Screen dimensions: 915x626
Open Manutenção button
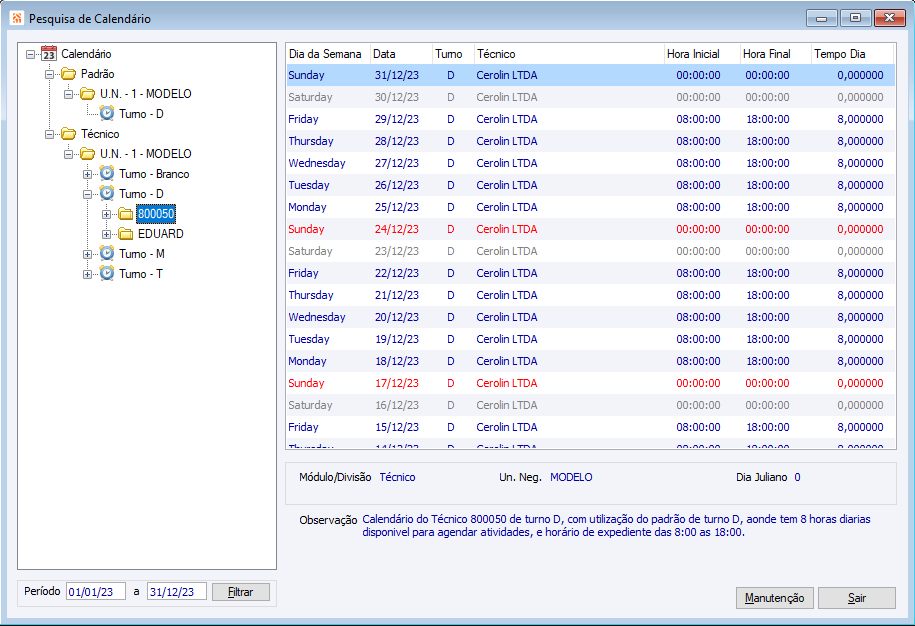pyautogui.click(x=774, y=598)
